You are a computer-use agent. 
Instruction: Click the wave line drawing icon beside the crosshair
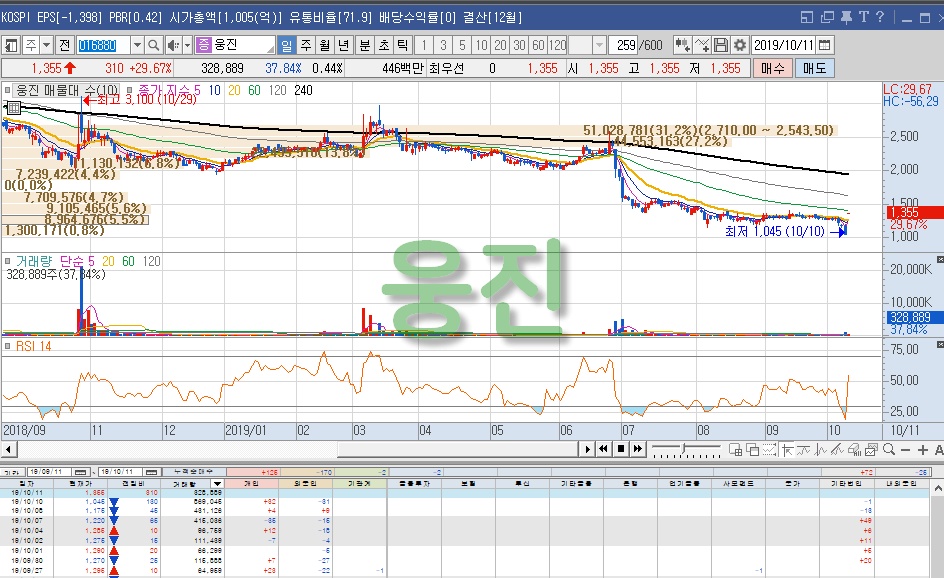[x=804, y=450]
